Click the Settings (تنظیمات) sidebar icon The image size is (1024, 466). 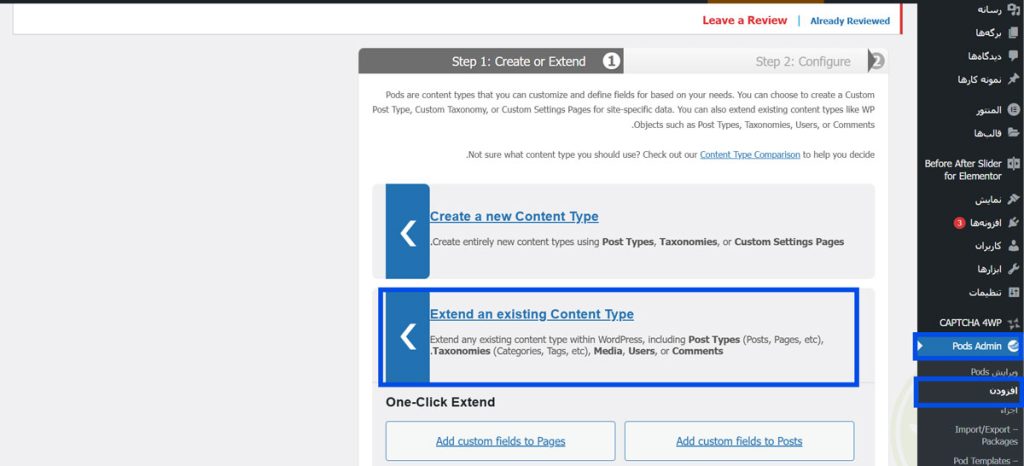pos(1013,292)
